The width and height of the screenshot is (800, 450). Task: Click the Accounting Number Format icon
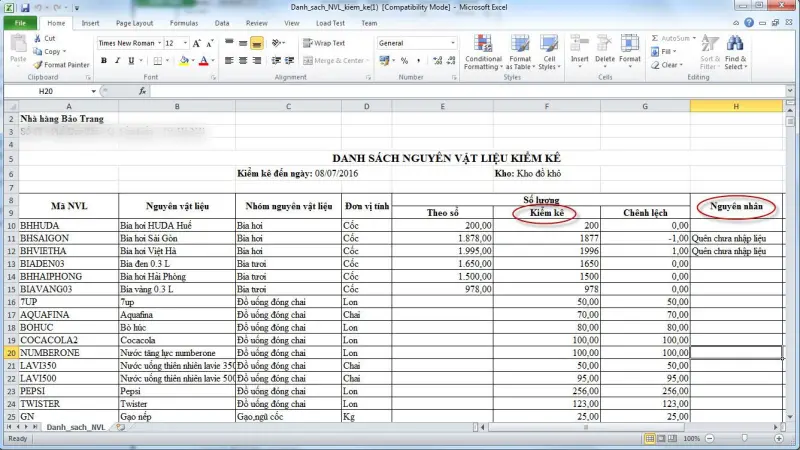coord(384,61)
